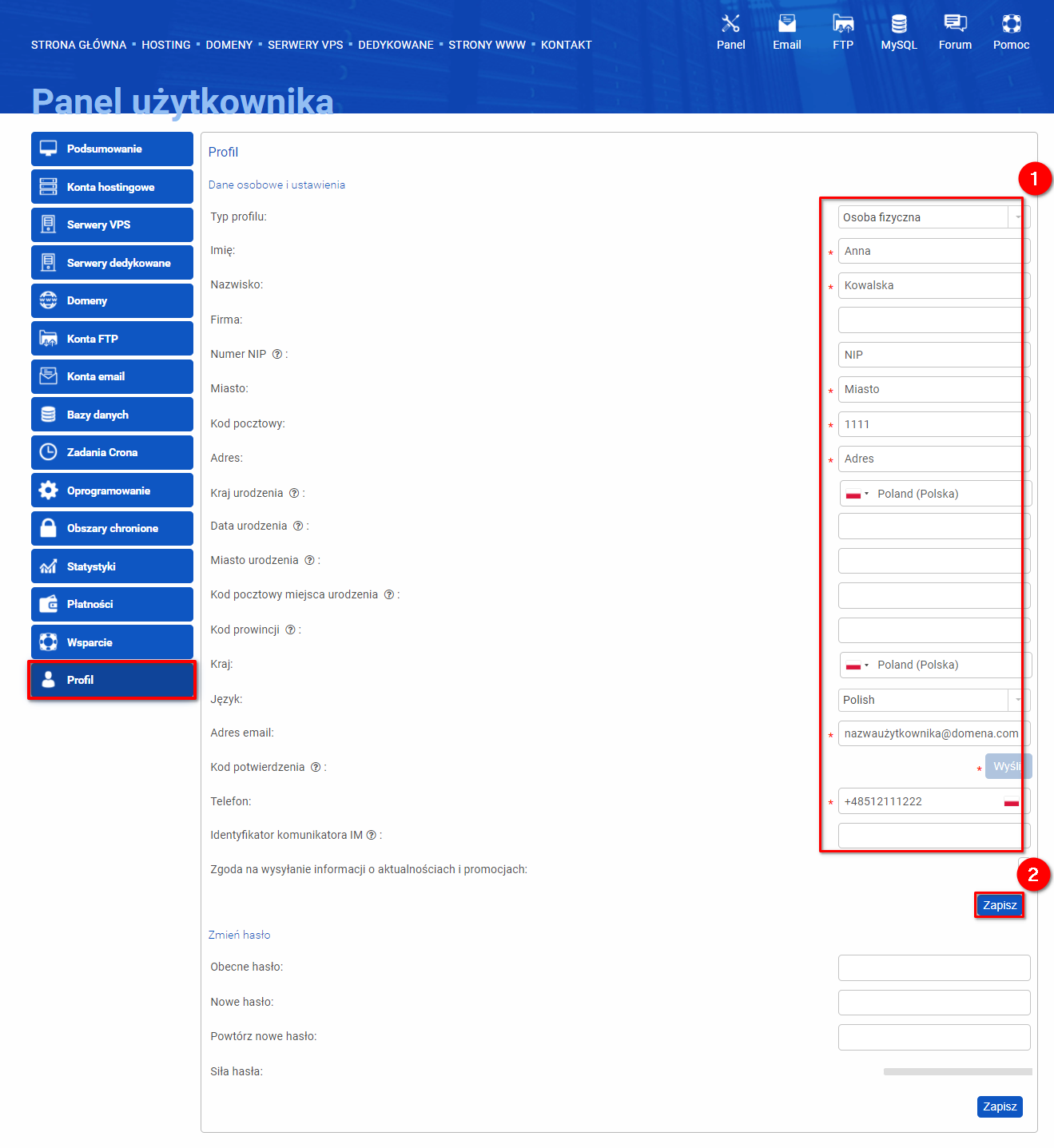Open the HOSTING top menu link
The image size is (1054, 1148).
[166, 45]
